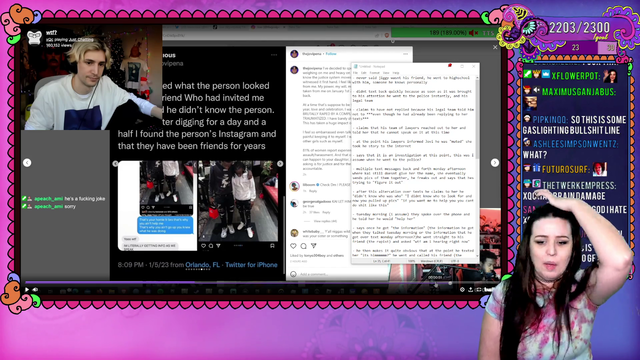
Task: Click the PIPKINOO username in chat
Action: point(550,120)
